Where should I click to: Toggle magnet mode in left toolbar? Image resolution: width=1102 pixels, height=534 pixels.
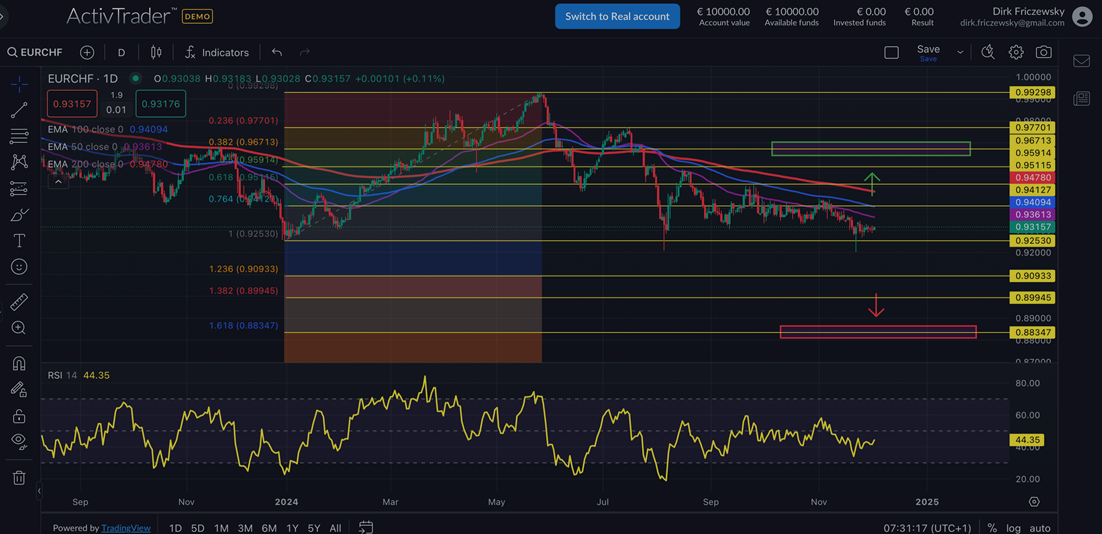(x=19, y=364)
